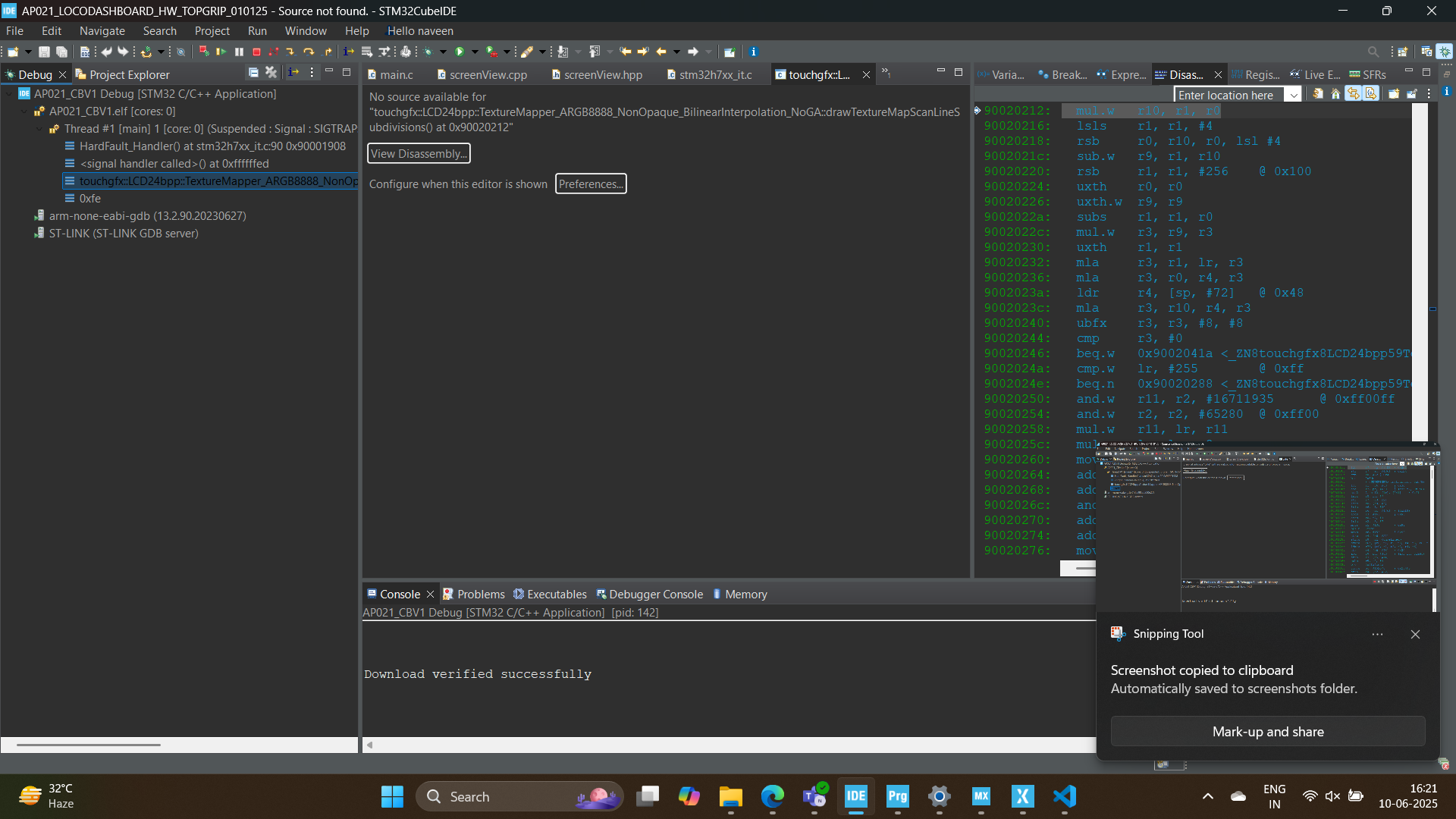Viewport: 1456px width, 819px height.
Task: Click the Resume debug button
Action: [x=221, y=52]
